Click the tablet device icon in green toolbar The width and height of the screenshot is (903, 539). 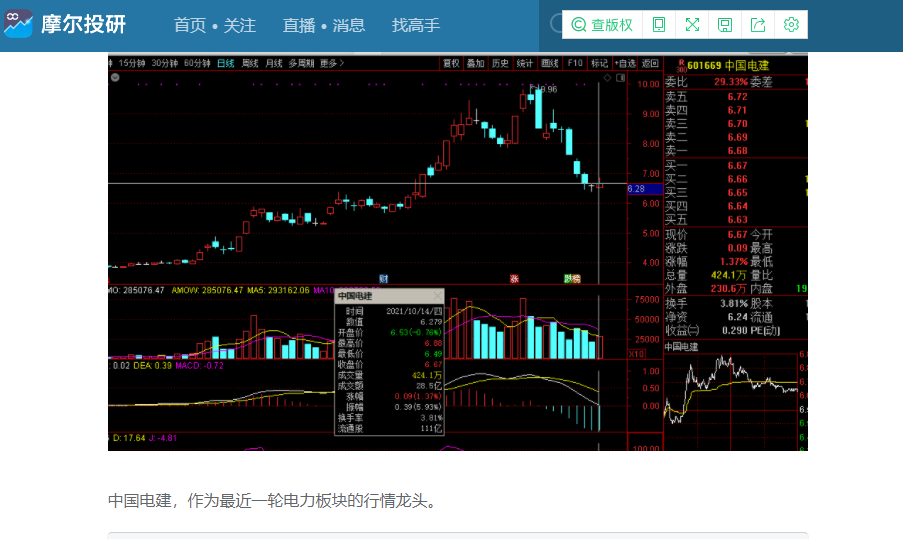(x=659, y=25)
